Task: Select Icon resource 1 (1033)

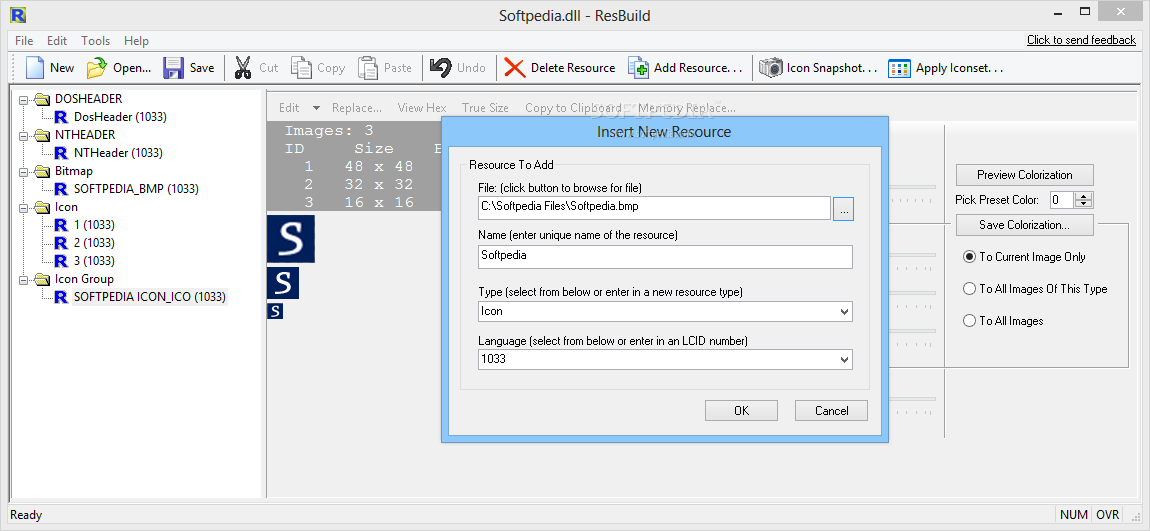Action: (x=94, y=225)
